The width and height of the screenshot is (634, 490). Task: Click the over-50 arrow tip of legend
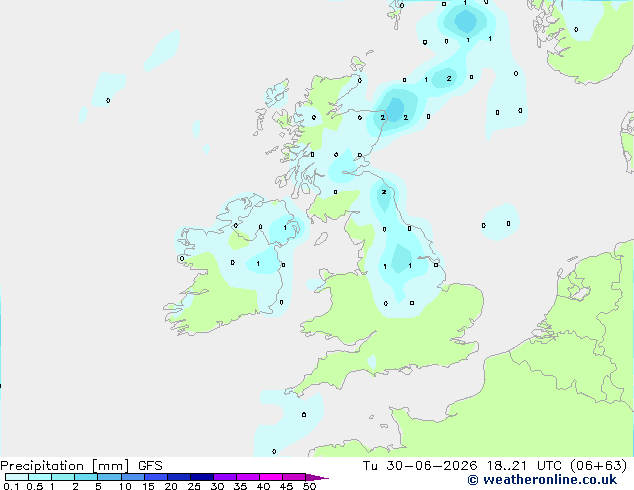317,478
